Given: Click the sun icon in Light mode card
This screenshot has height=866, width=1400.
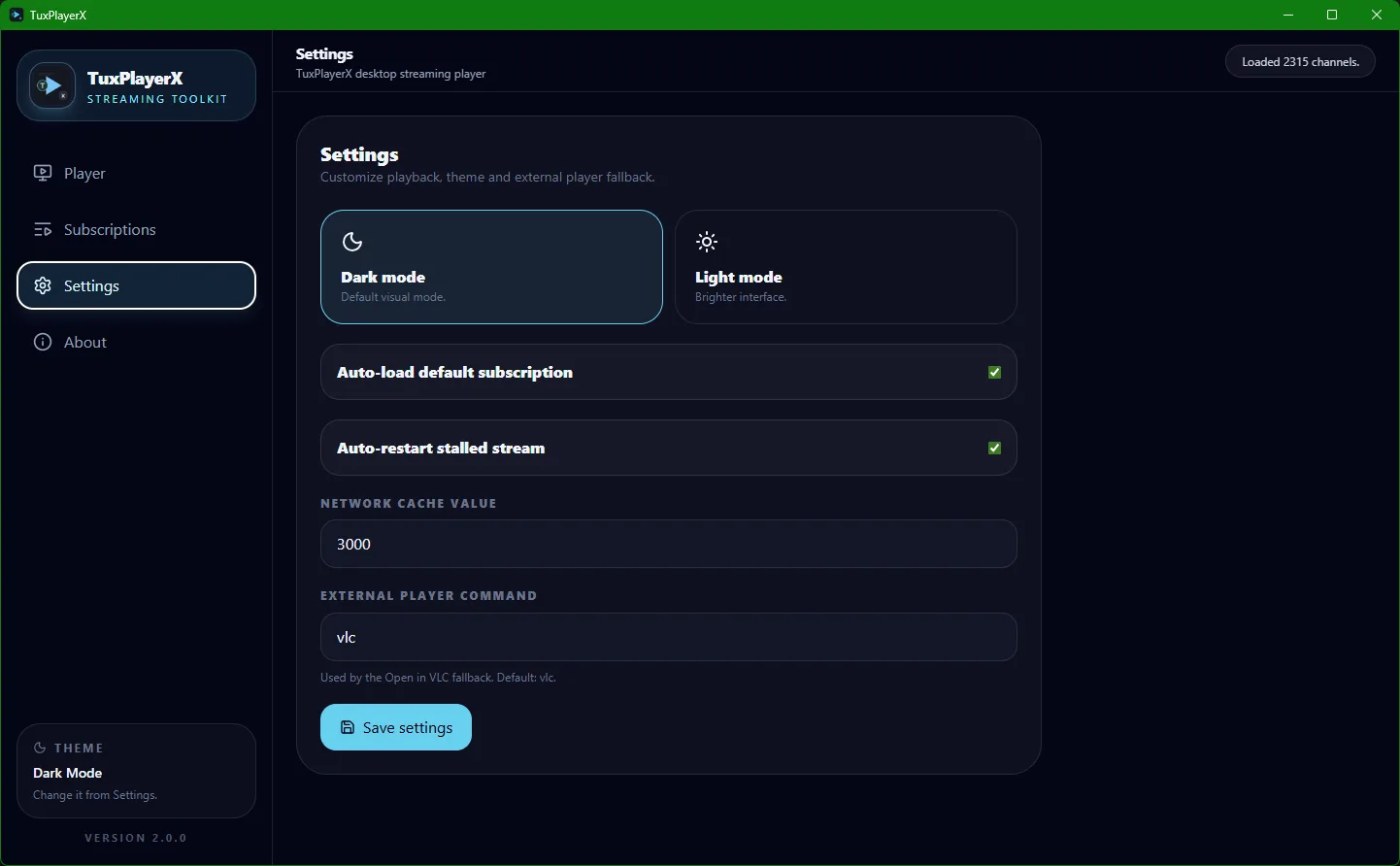Looking at the screenshot, I should tap(707, 242).
